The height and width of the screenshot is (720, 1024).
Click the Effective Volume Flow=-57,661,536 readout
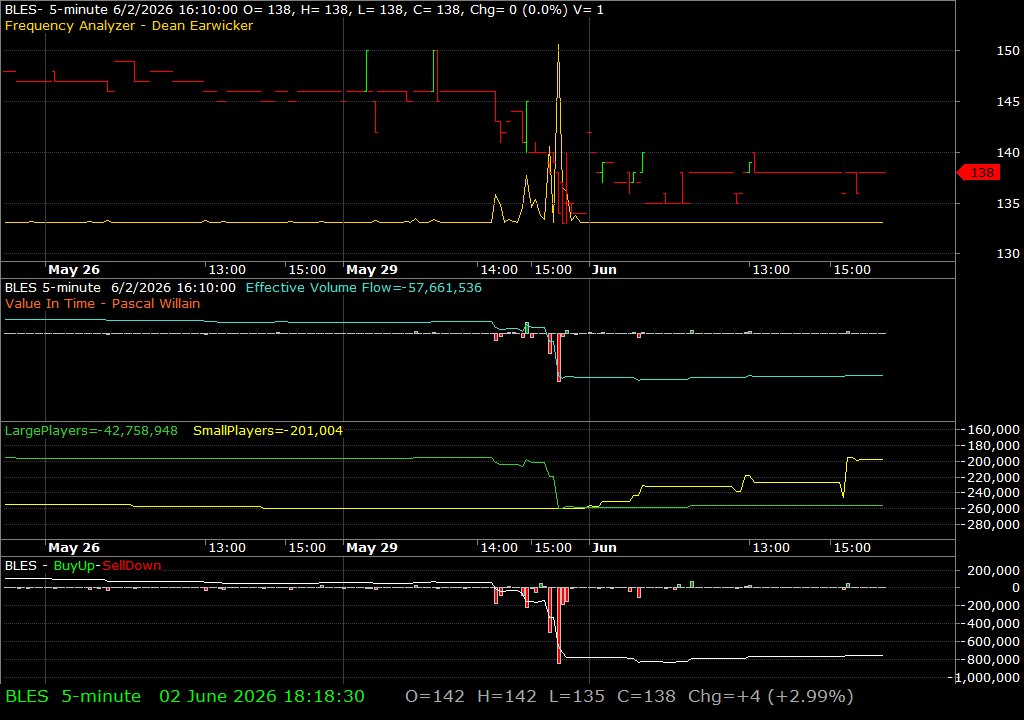pyautogui.click(x=364, y=287)
